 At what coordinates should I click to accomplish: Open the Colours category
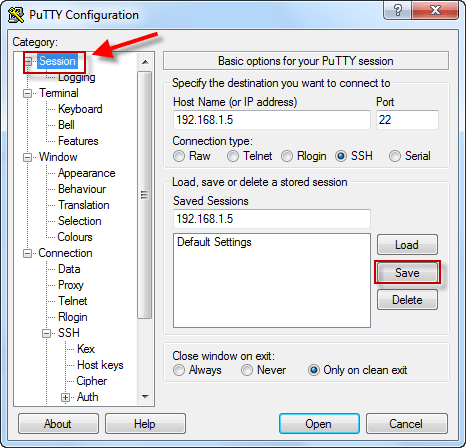tap(75, 237)
